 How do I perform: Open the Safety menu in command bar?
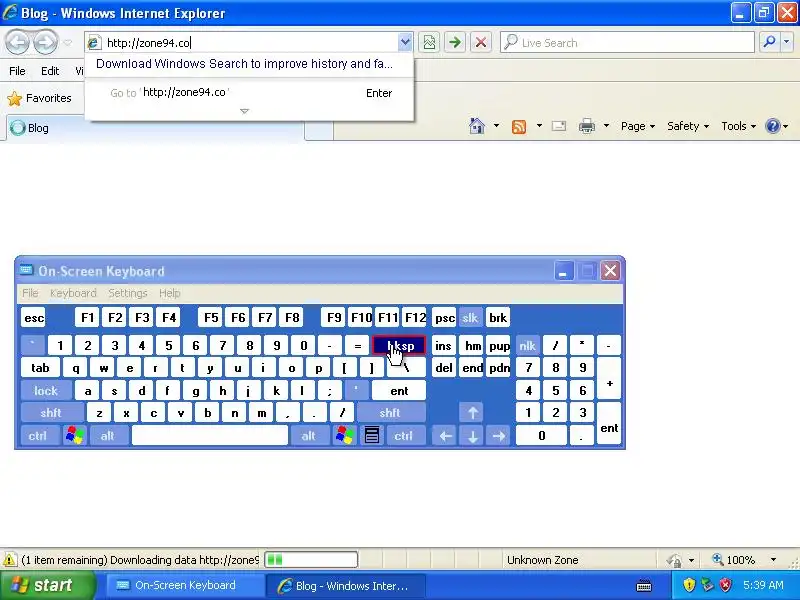pos(688,126)
